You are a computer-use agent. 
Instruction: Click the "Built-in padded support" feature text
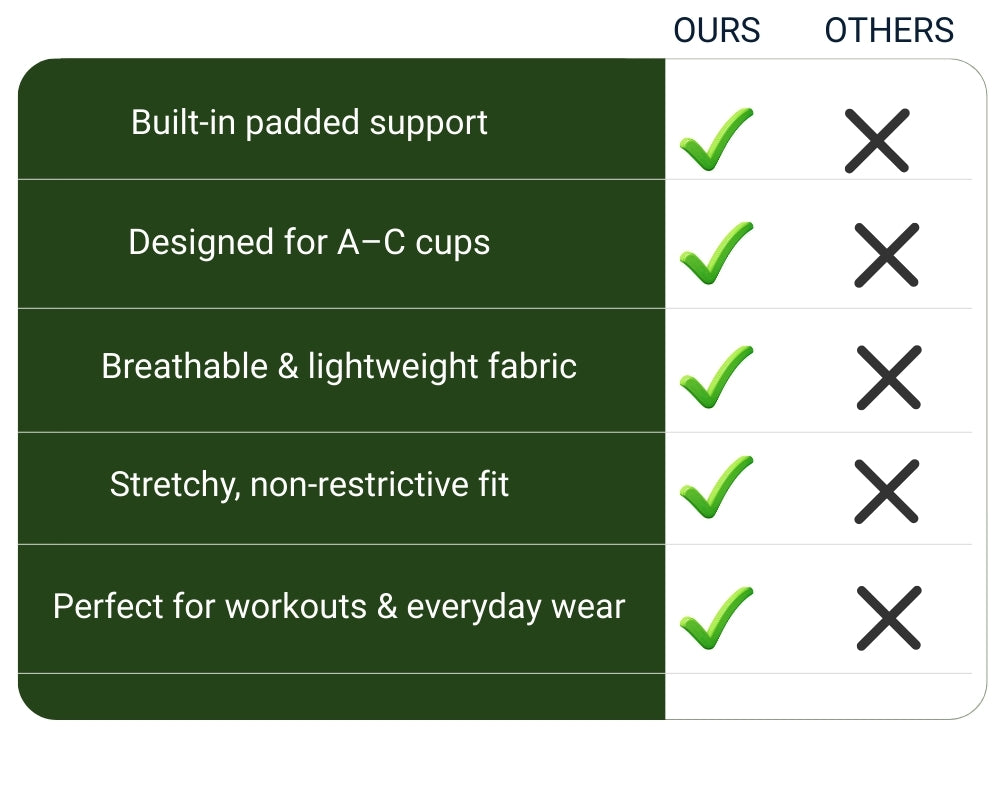tap(309, 123)
